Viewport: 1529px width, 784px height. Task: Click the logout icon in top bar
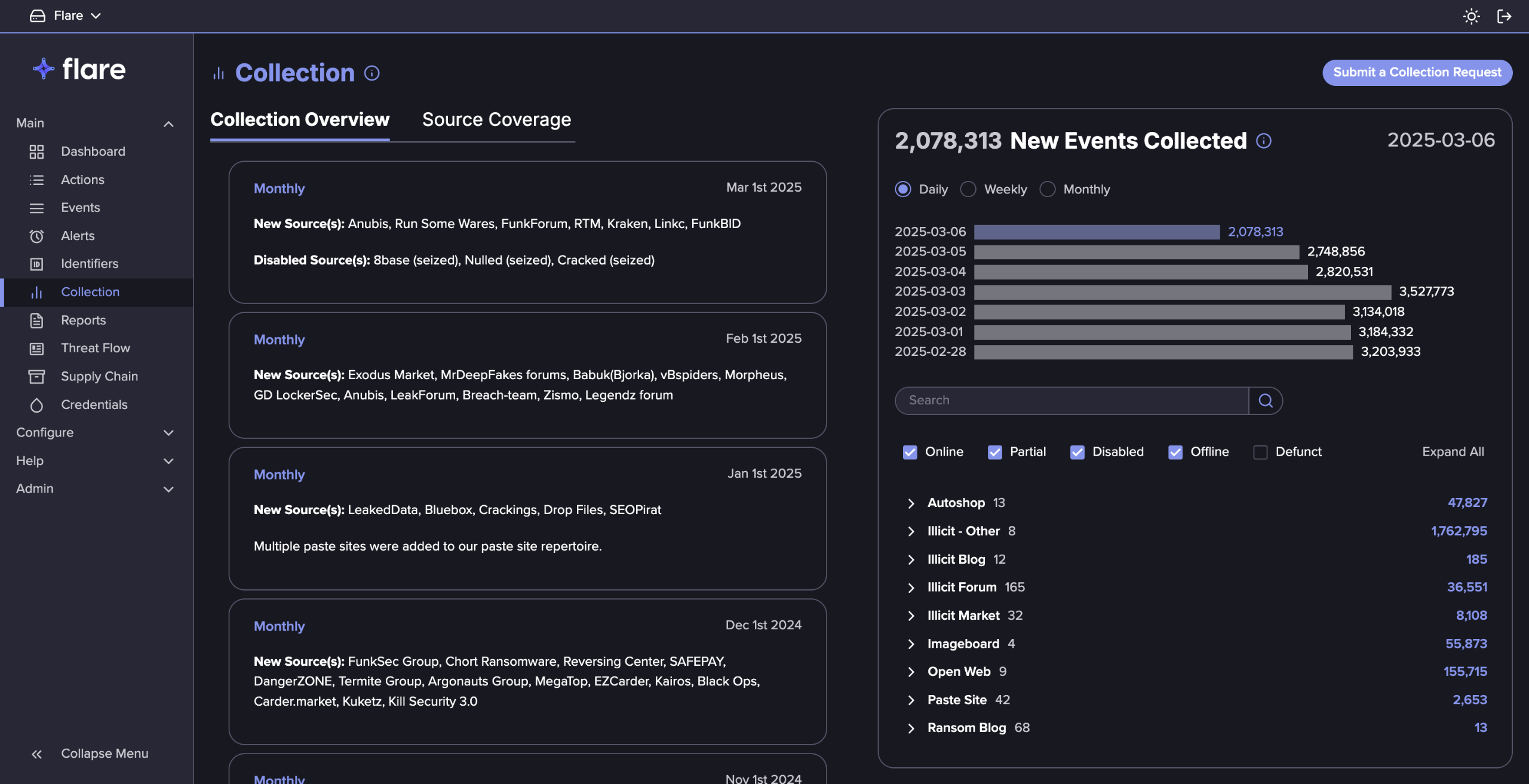[1504, 16]
